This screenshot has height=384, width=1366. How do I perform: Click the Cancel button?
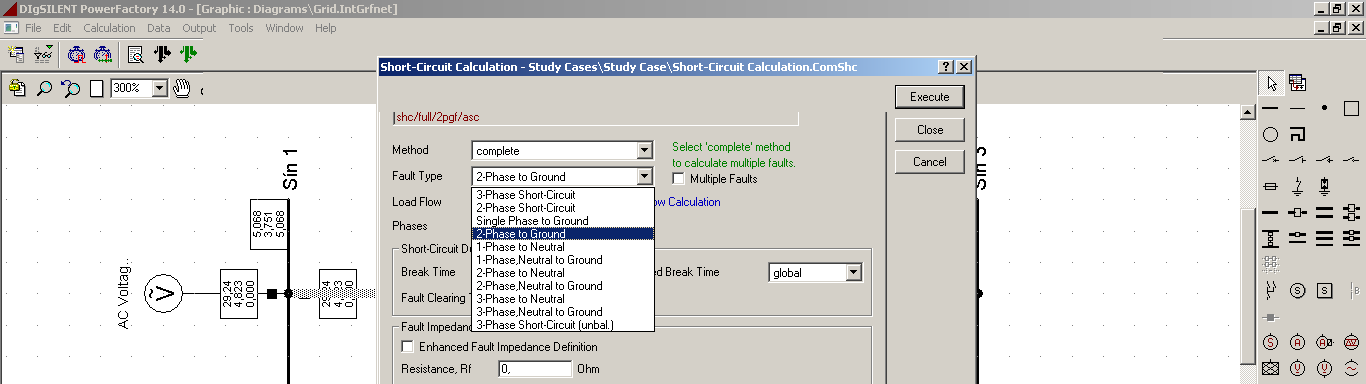coord(929,162)
